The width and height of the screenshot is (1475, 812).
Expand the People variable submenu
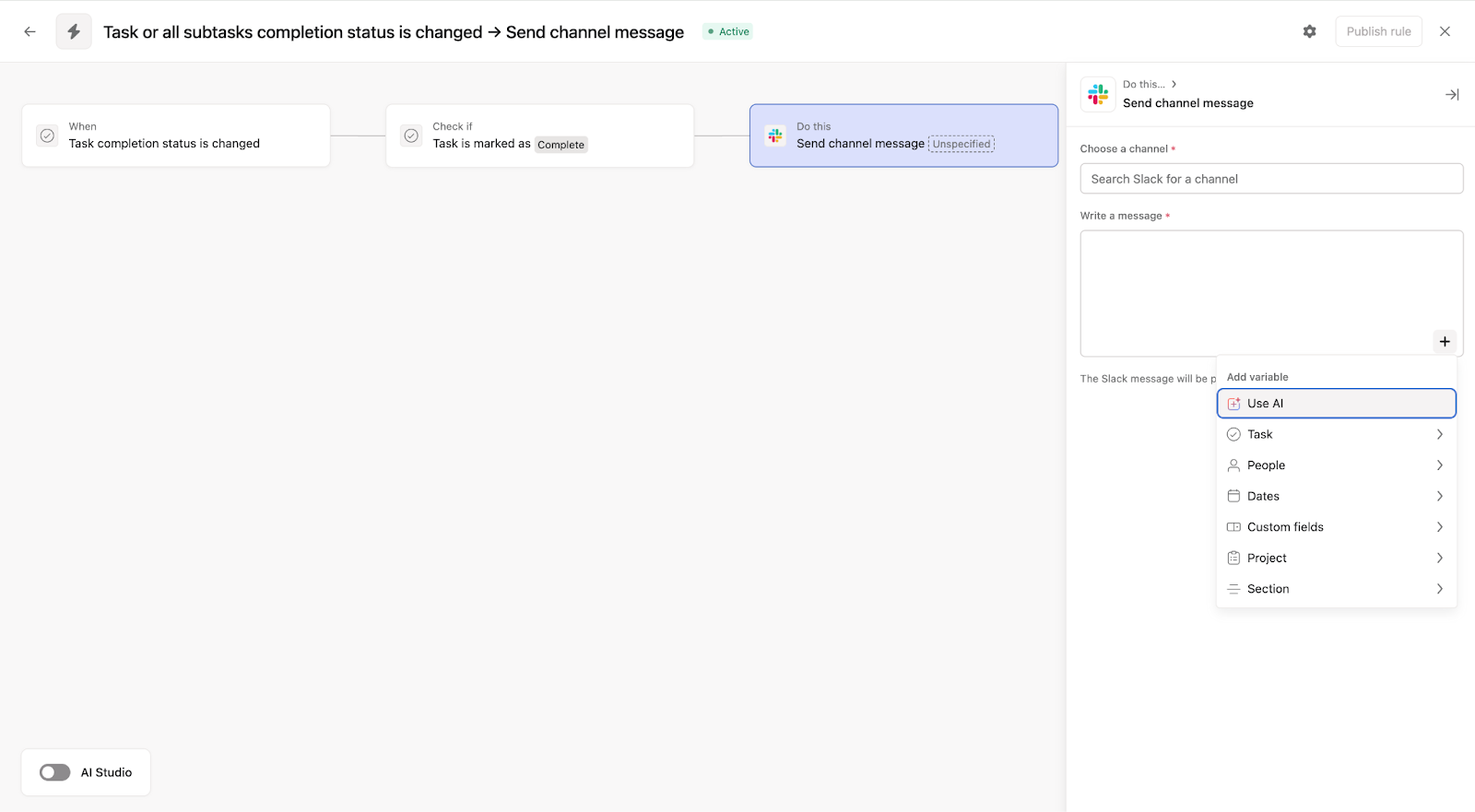click(1336, 465)
